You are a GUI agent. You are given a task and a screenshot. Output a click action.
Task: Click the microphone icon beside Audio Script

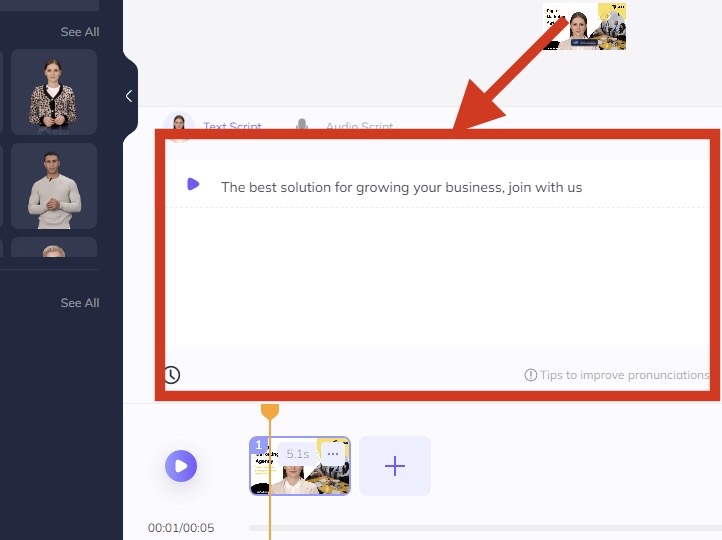click(x=302, y=126)
